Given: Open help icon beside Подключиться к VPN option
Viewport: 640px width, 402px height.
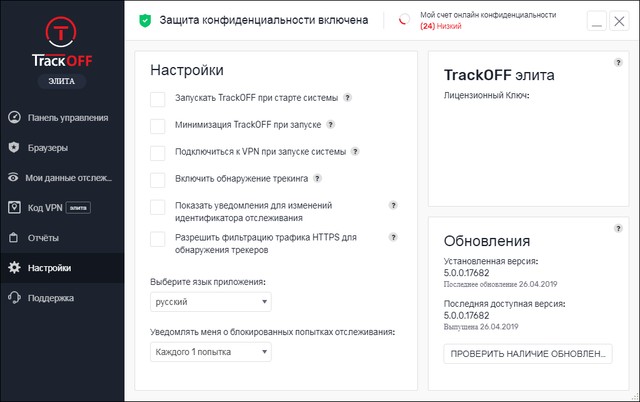Looking at the screenshot, I should 355,152.
